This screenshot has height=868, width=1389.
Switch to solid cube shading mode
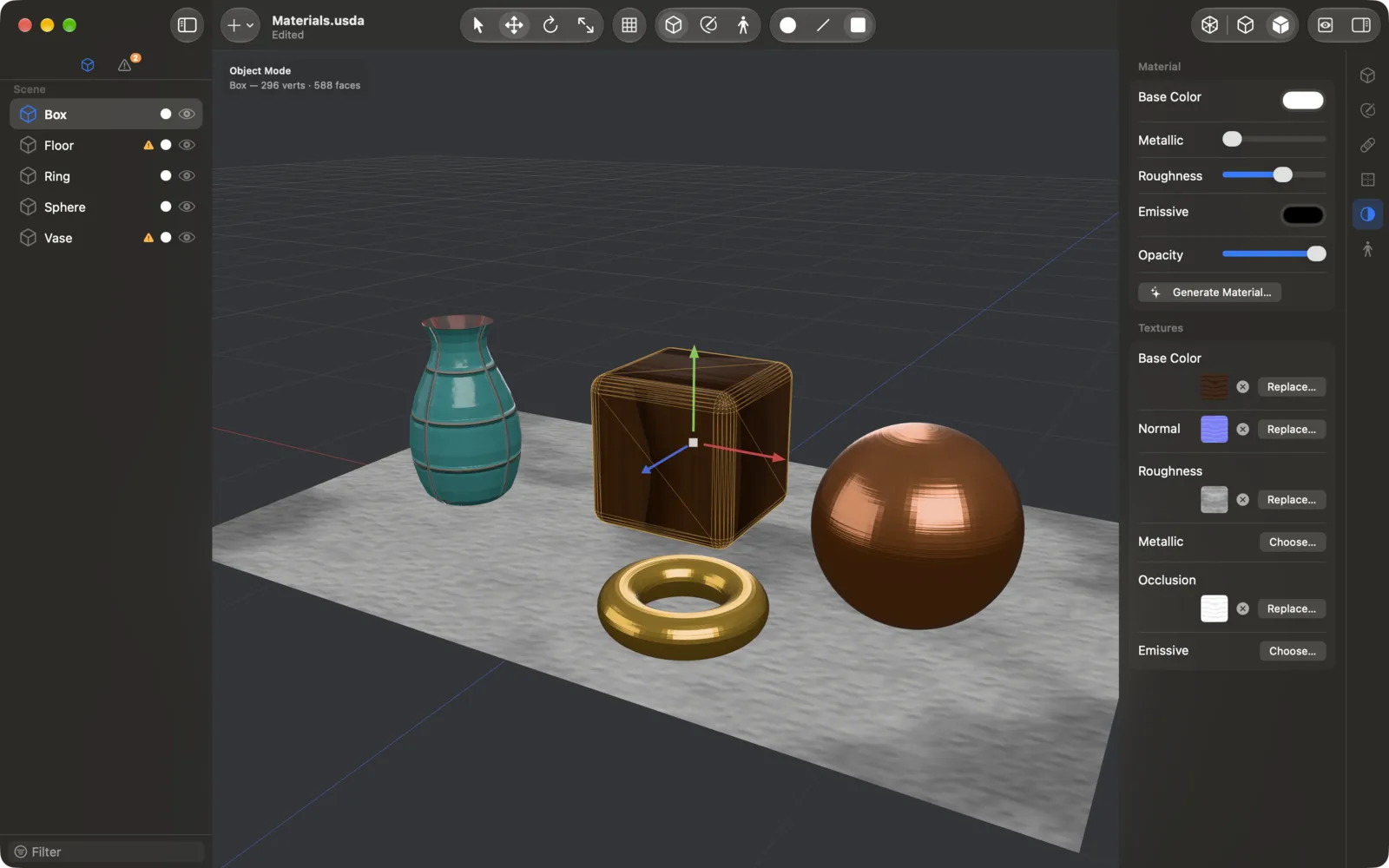(1246, 25)
